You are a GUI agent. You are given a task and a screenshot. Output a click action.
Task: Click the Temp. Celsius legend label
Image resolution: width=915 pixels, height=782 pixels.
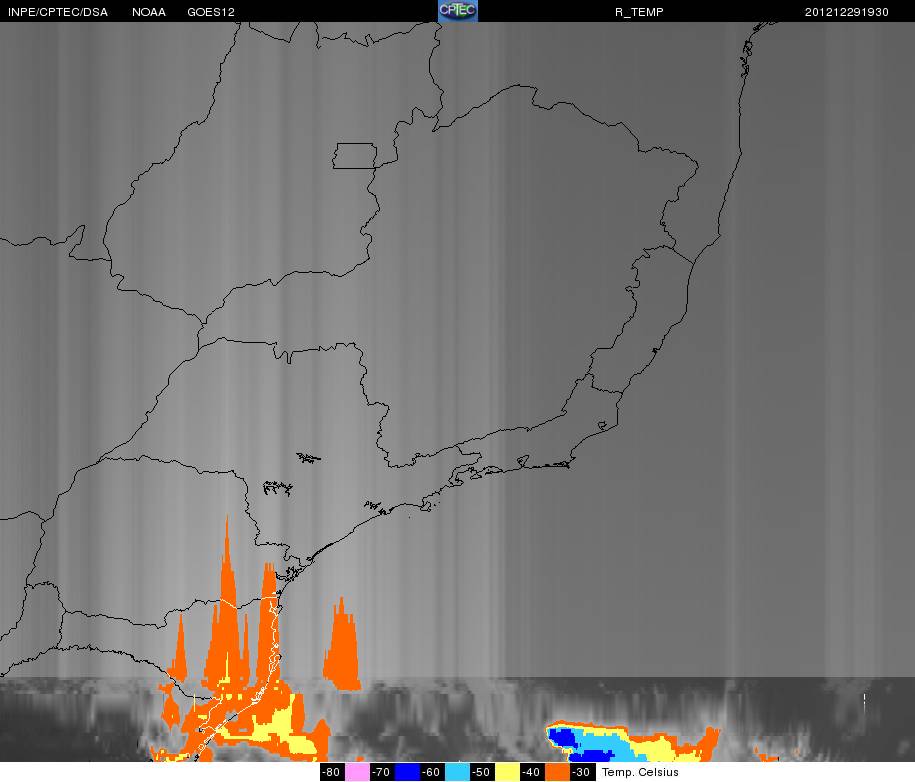[x=640, y=772]
